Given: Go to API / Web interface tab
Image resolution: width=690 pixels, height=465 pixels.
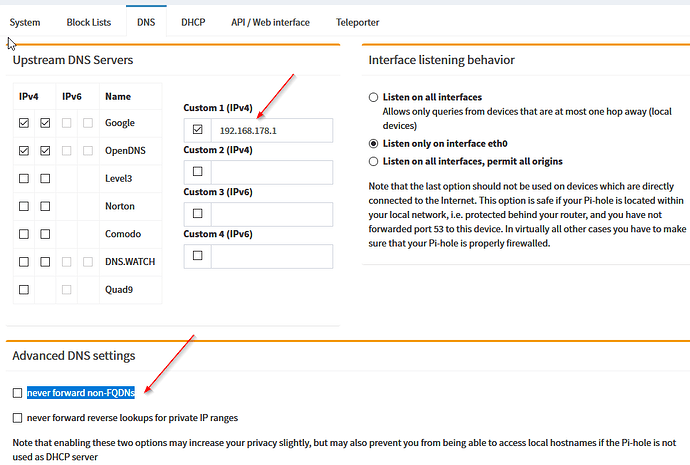Looking at the screenshot, I should 270,22.
